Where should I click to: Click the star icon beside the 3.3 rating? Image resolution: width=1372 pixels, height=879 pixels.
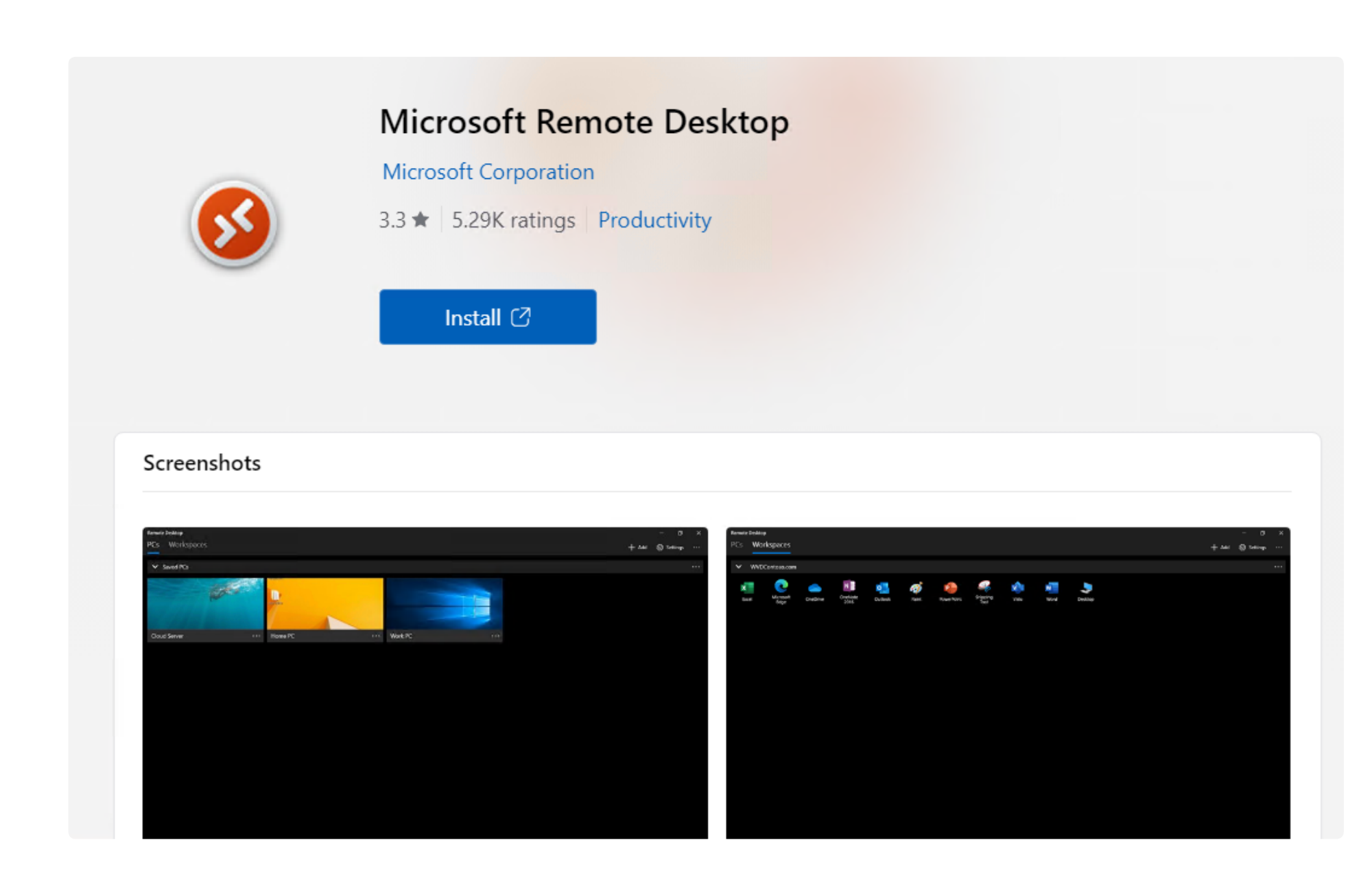tap(421, 219)
